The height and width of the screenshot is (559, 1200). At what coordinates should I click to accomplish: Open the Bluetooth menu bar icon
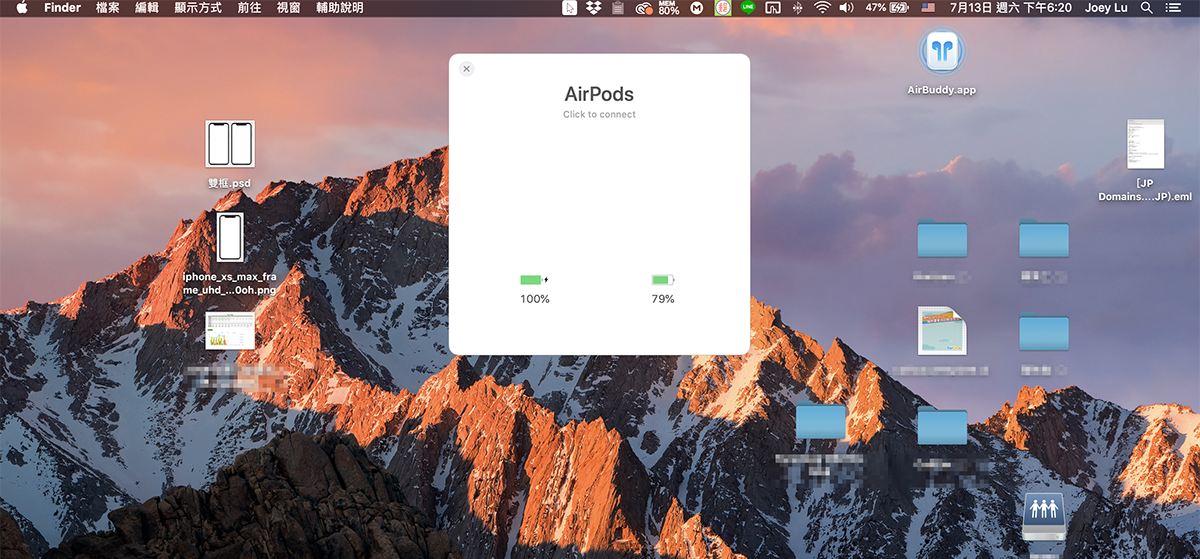(x=797, y=8)
